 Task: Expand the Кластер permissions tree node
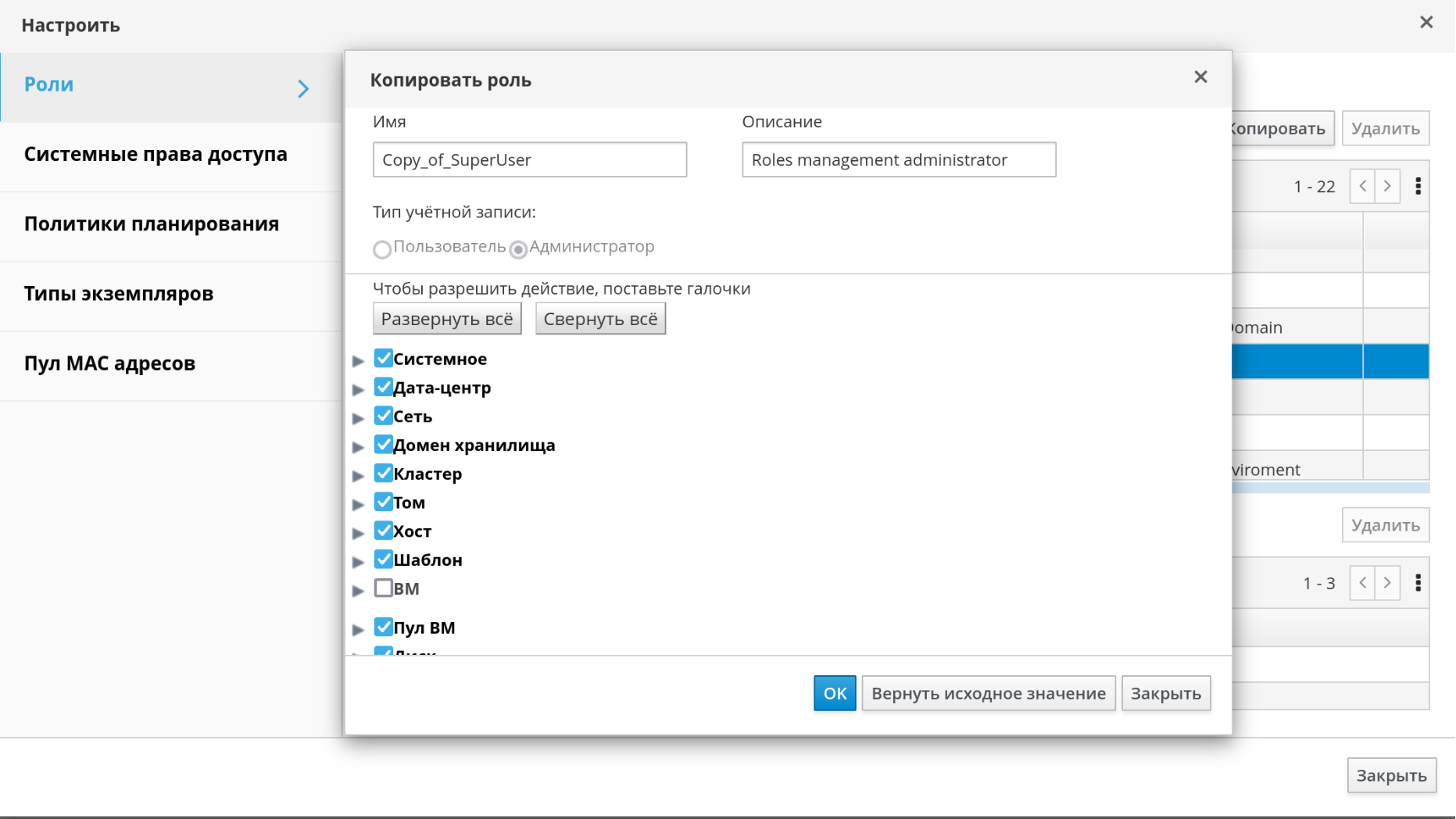358,475
